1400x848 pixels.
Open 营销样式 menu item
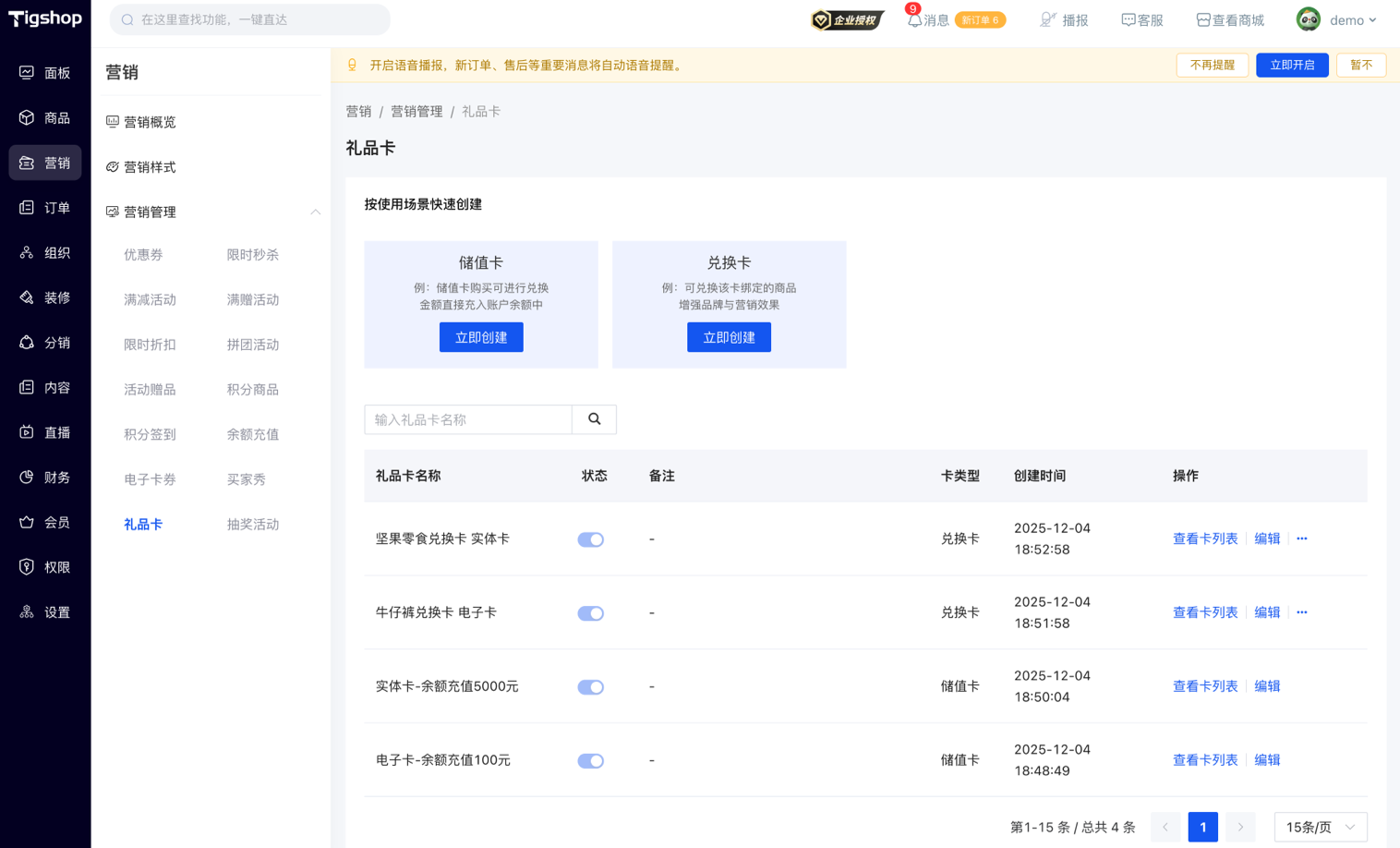150,167
